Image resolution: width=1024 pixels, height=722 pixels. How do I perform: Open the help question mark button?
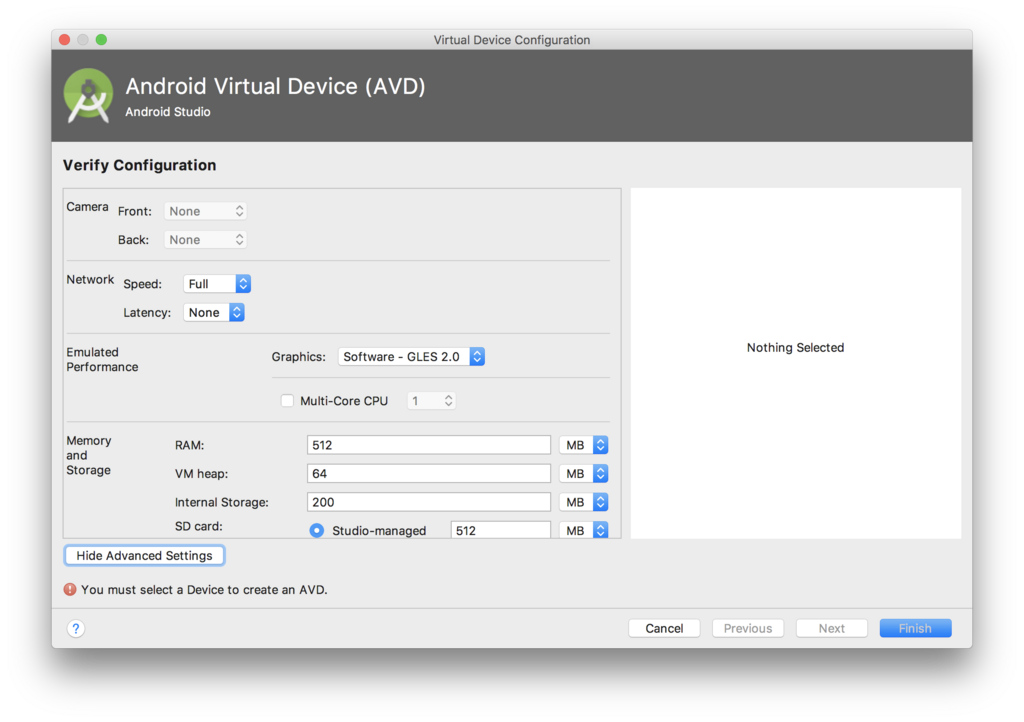tap(76, 628)
